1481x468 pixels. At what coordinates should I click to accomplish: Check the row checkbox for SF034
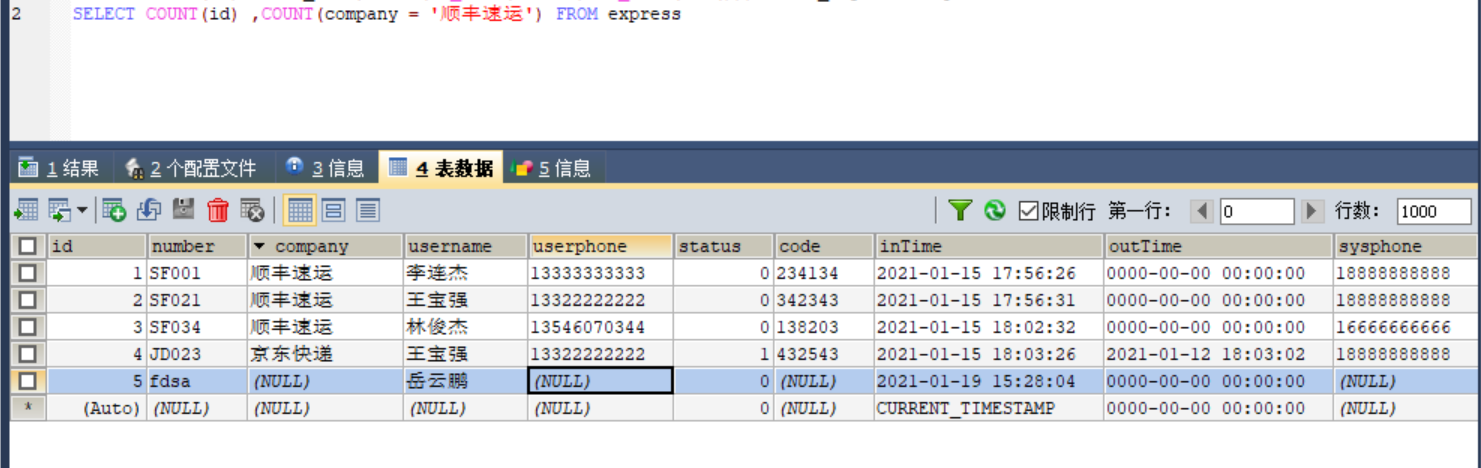28,327
